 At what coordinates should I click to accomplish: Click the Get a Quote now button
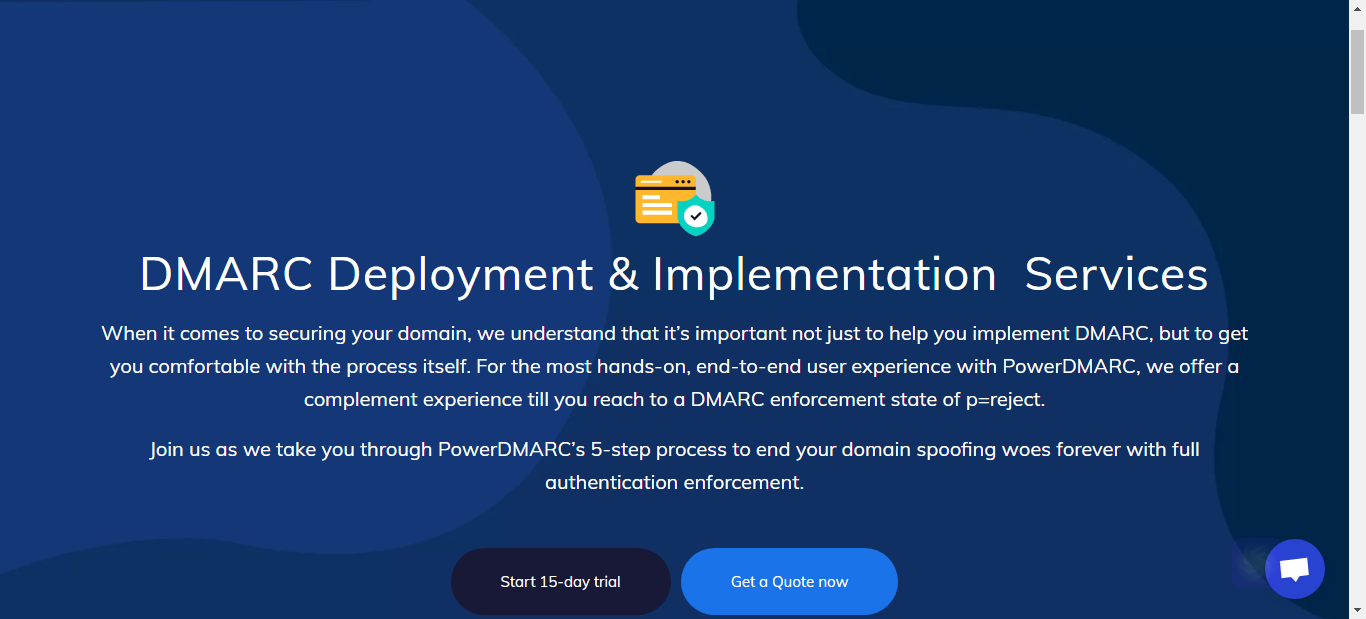point(789,581)
